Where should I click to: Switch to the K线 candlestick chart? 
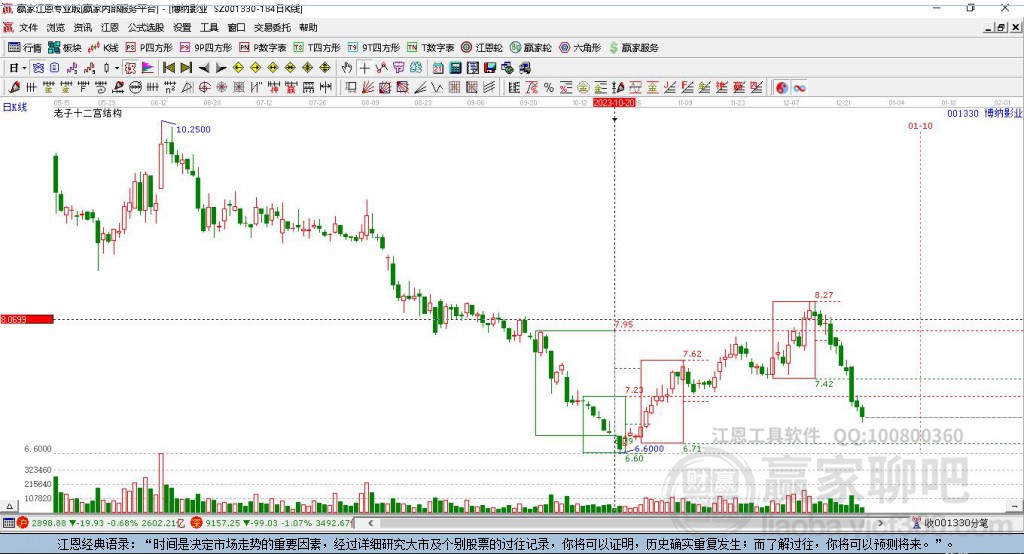[103, 48]
